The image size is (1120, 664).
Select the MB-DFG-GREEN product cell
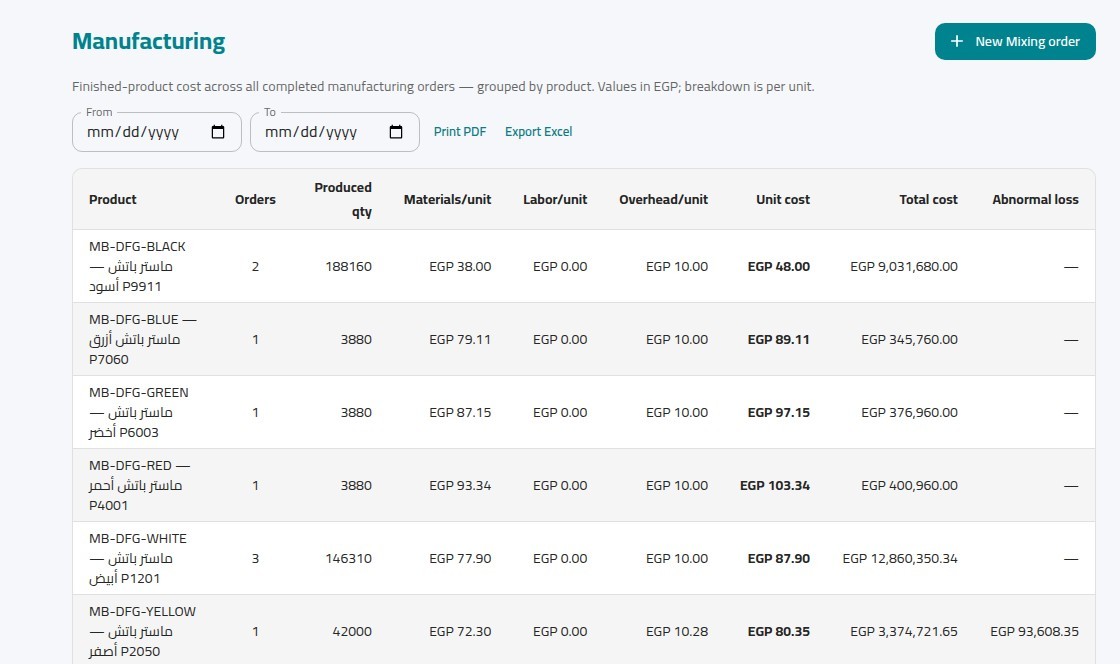click(x=145, y=412)
